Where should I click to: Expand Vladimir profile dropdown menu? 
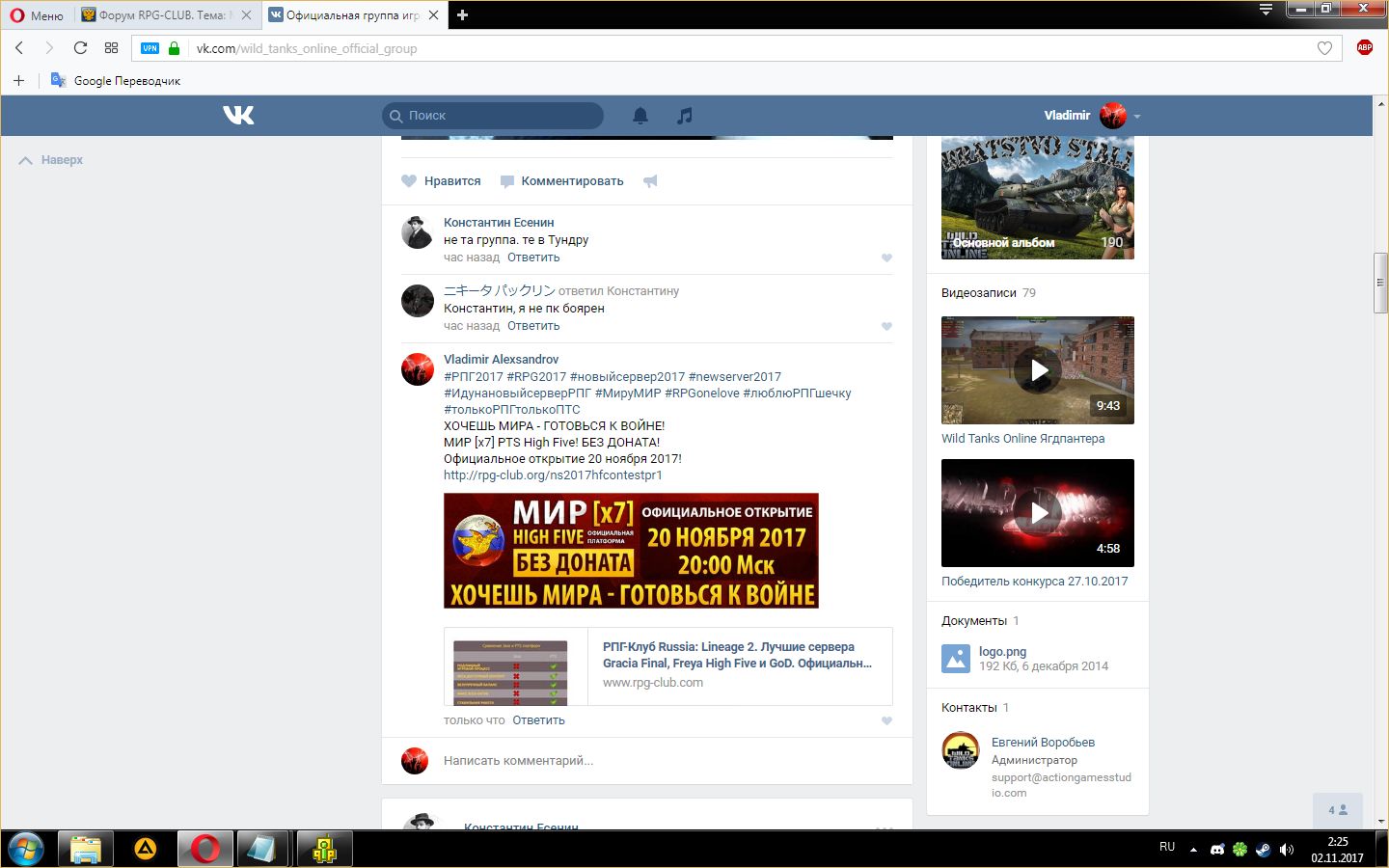1136,116
